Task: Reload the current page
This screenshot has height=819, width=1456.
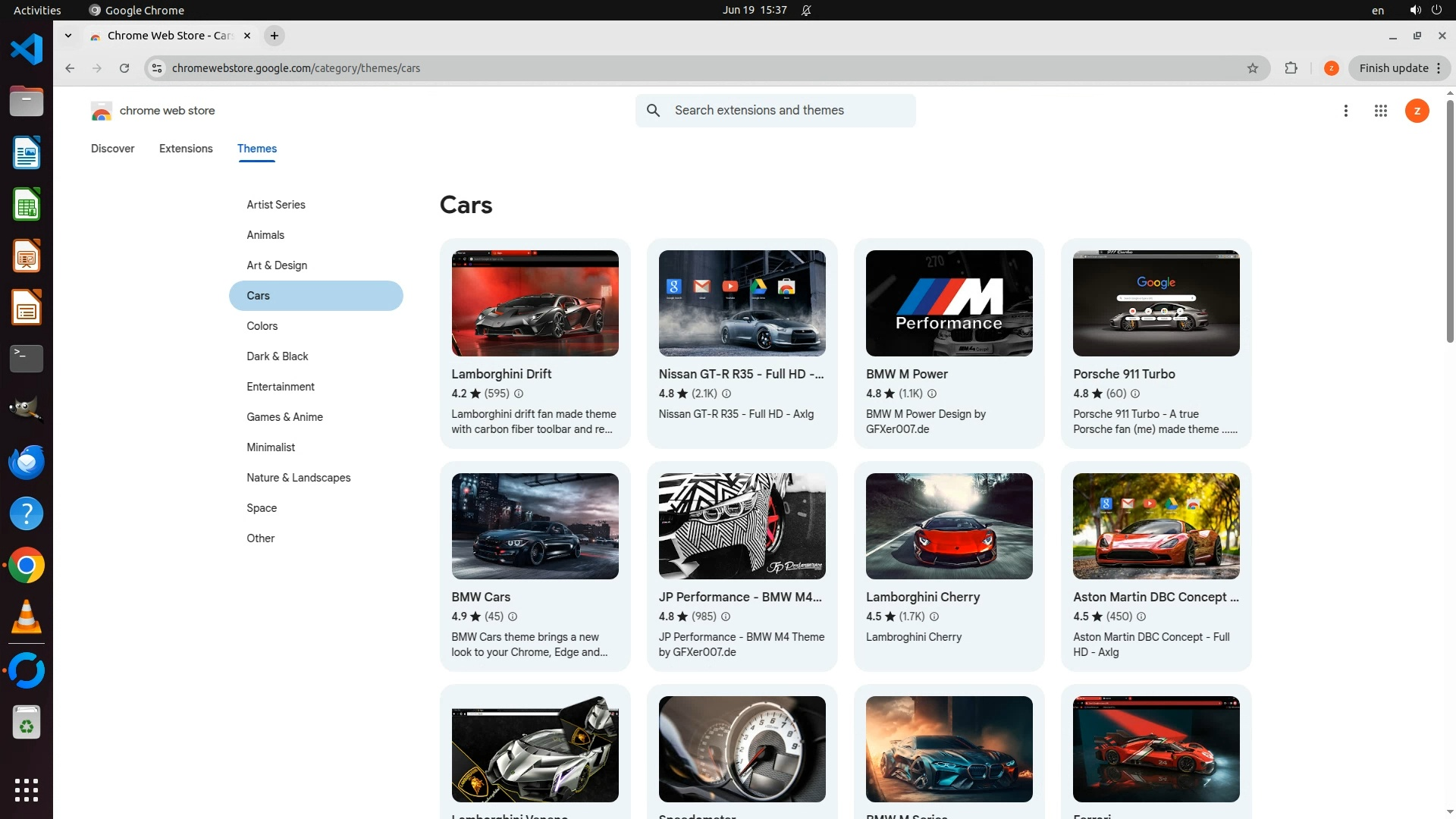Action: [124, 68]
